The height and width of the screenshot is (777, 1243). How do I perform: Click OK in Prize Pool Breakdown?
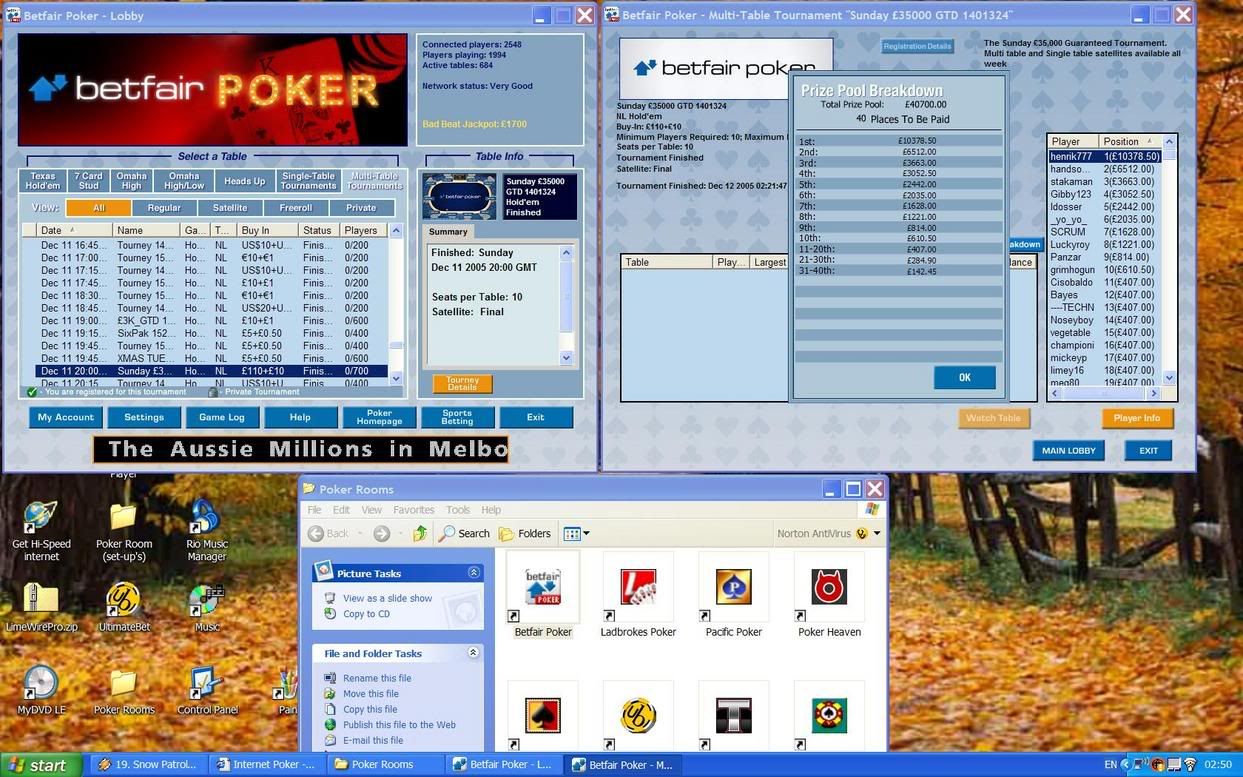[x=964, y=378]
